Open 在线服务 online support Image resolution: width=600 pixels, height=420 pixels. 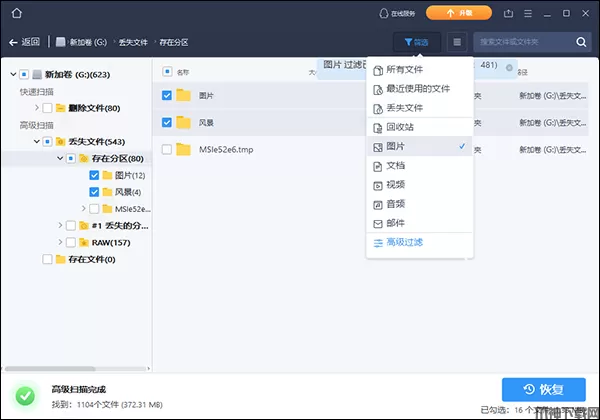pyautogui.click(x=396, y=14)
